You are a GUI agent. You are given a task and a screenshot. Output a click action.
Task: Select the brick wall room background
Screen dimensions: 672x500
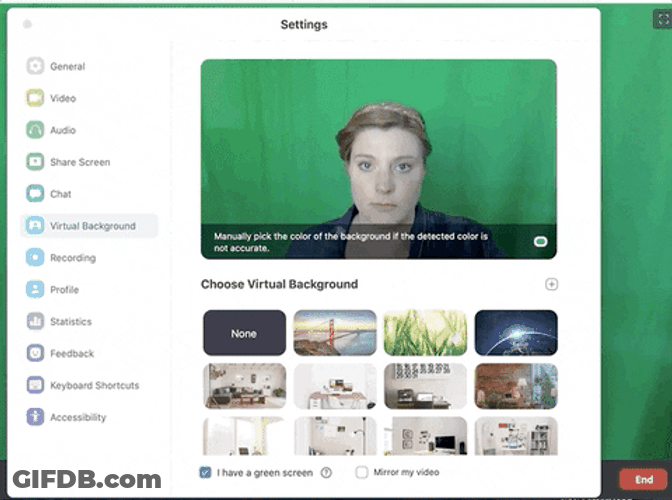point(516,386)
